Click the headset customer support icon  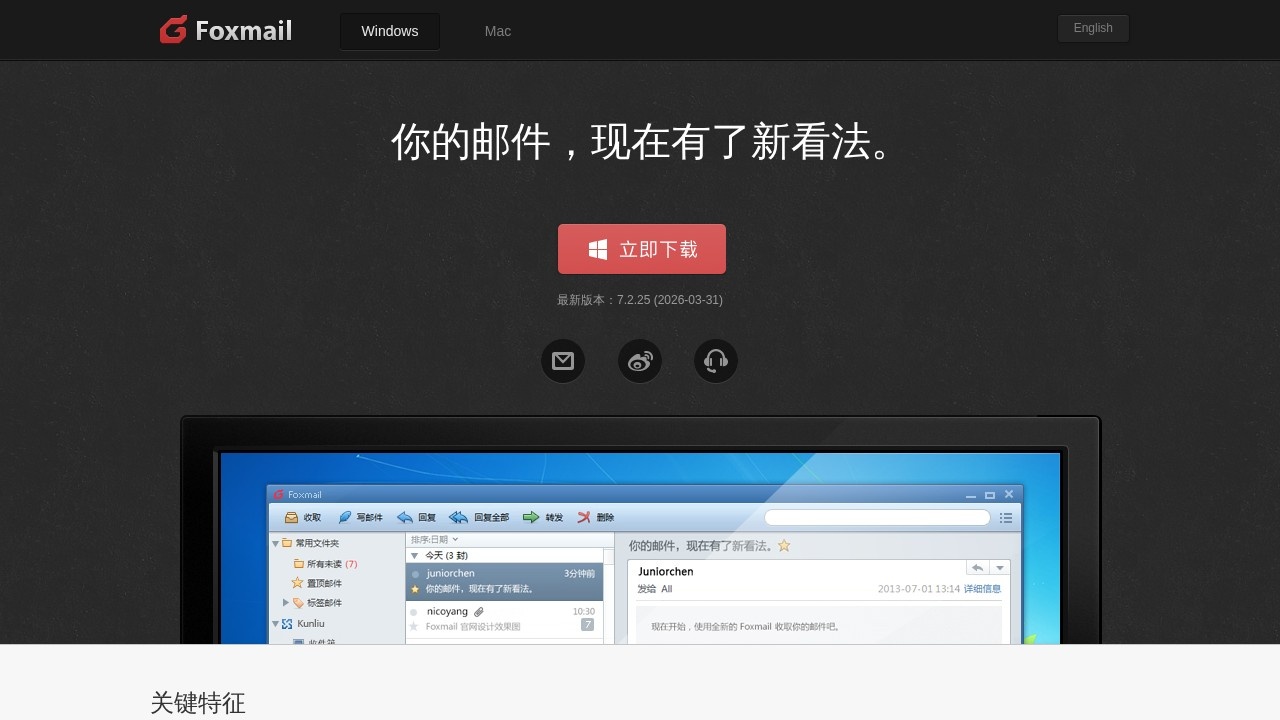(716, 361)
